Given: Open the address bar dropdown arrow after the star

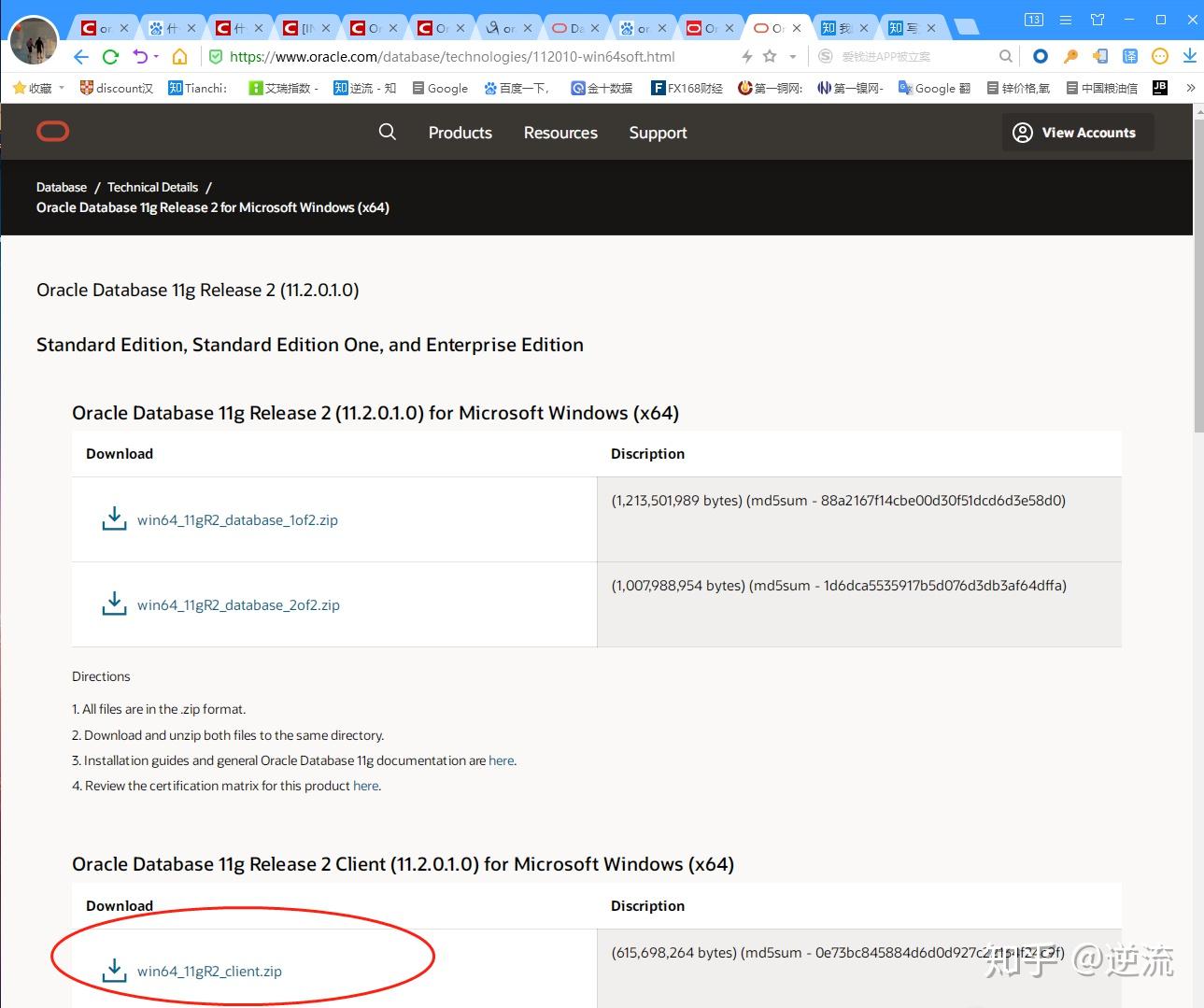Looking at the screenshot, I should 793,57.
